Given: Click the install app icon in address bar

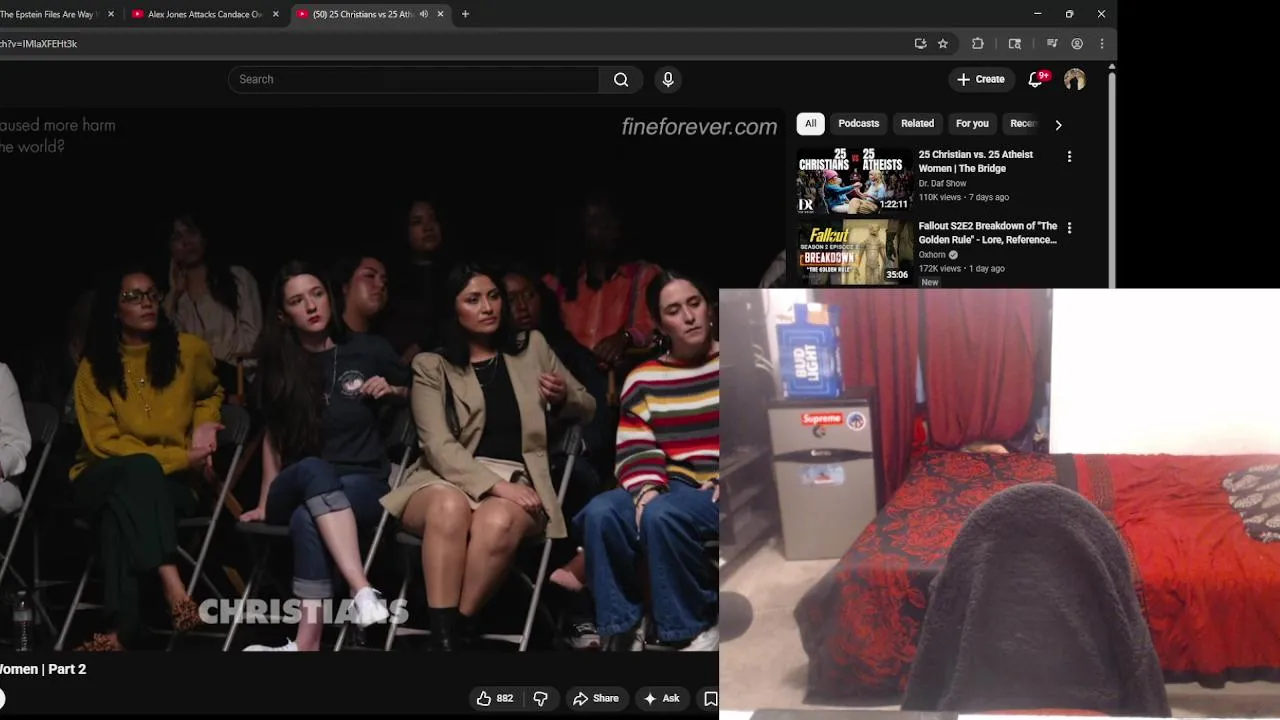Looking at the screenshot, I should tap(920, 44).
